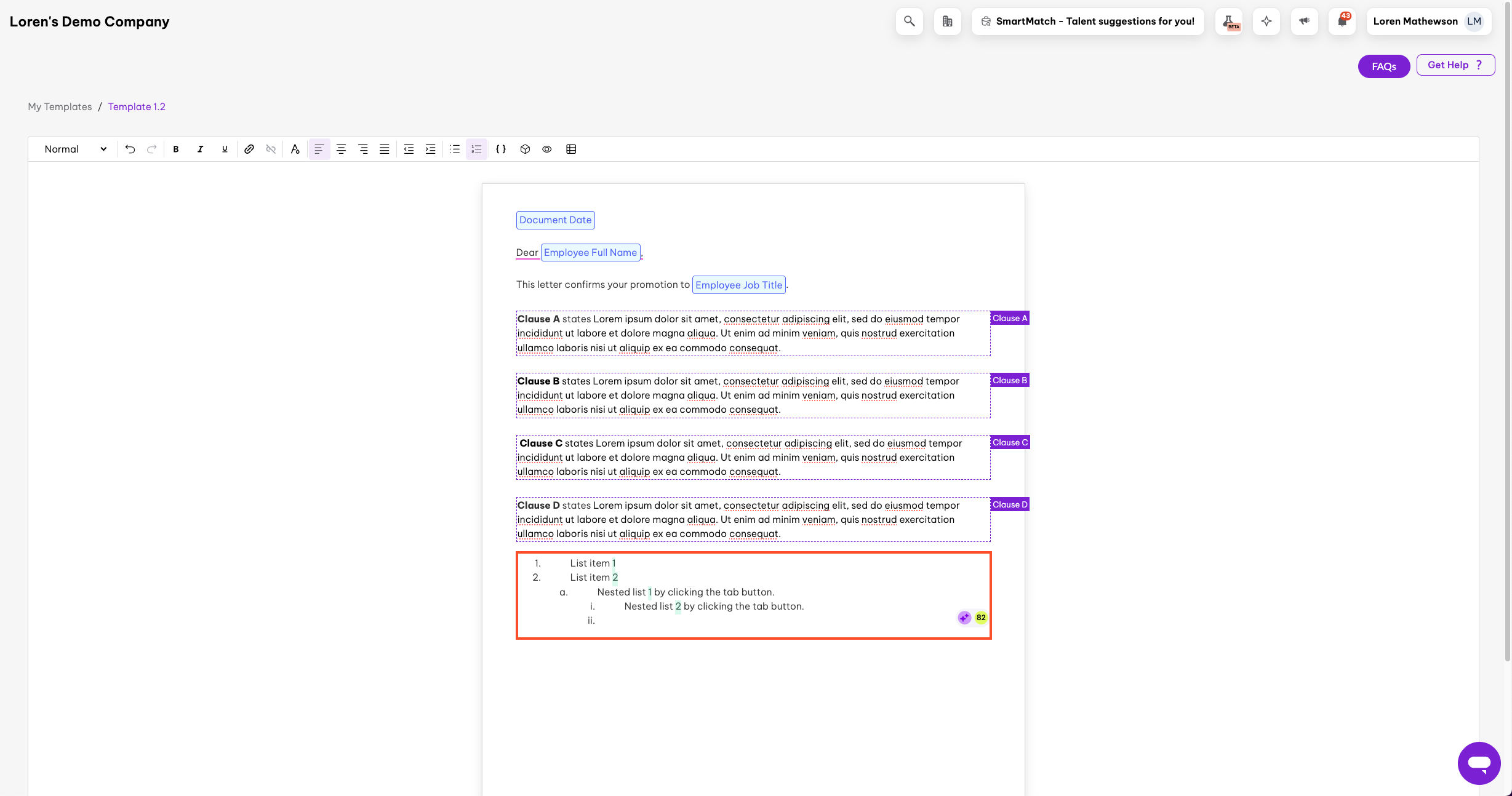Go to My Templates breadcrumb

point(60,106)
